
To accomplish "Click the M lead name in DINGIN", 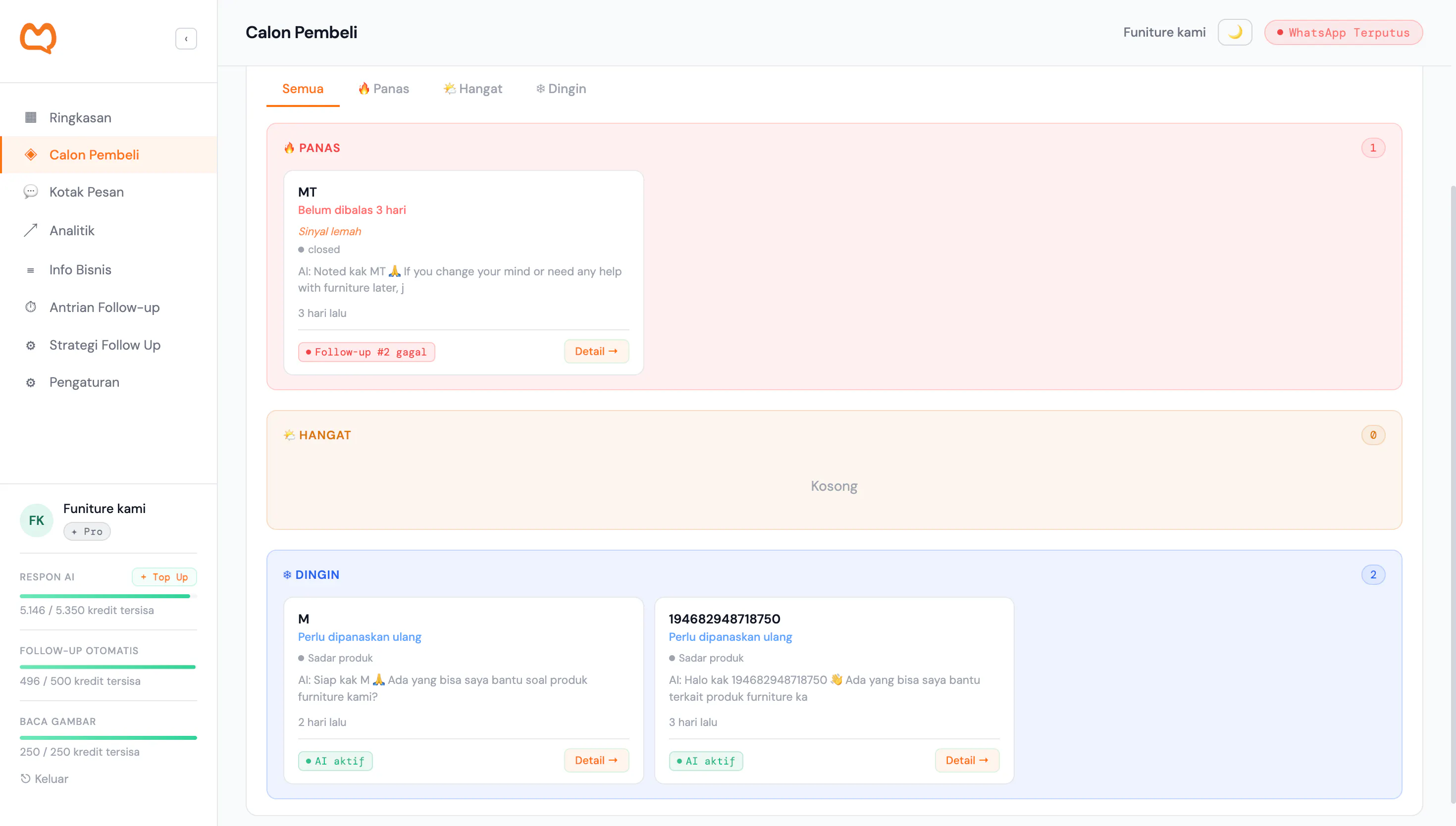I will (304, 619).
